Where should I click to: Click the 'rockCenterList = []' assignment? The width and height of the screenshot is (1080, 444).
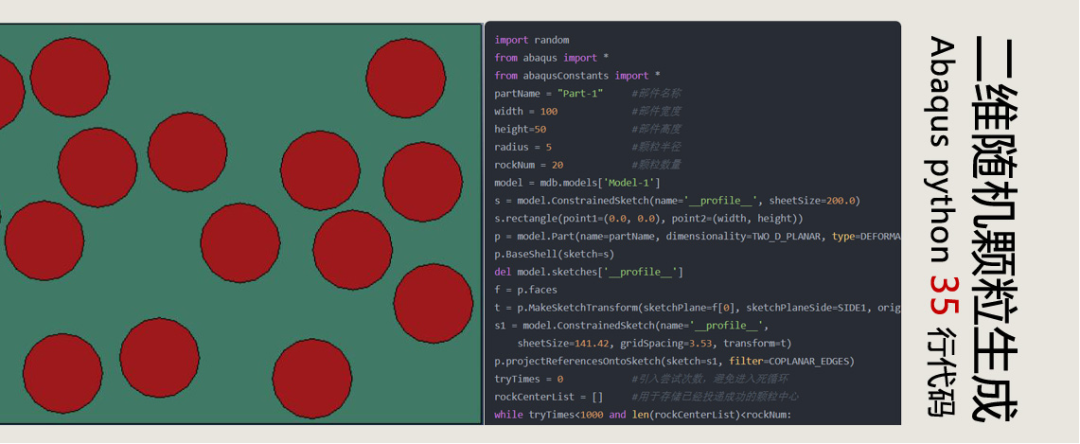pos(548,397)
